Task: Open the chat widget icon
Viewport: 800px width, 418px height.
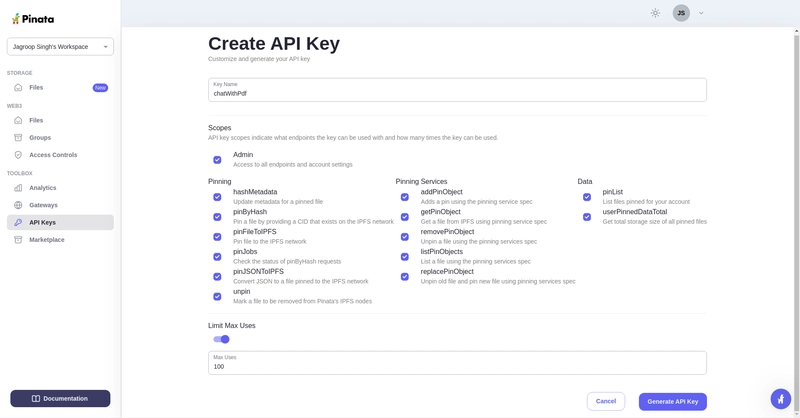Action: [x=781, y=399]
